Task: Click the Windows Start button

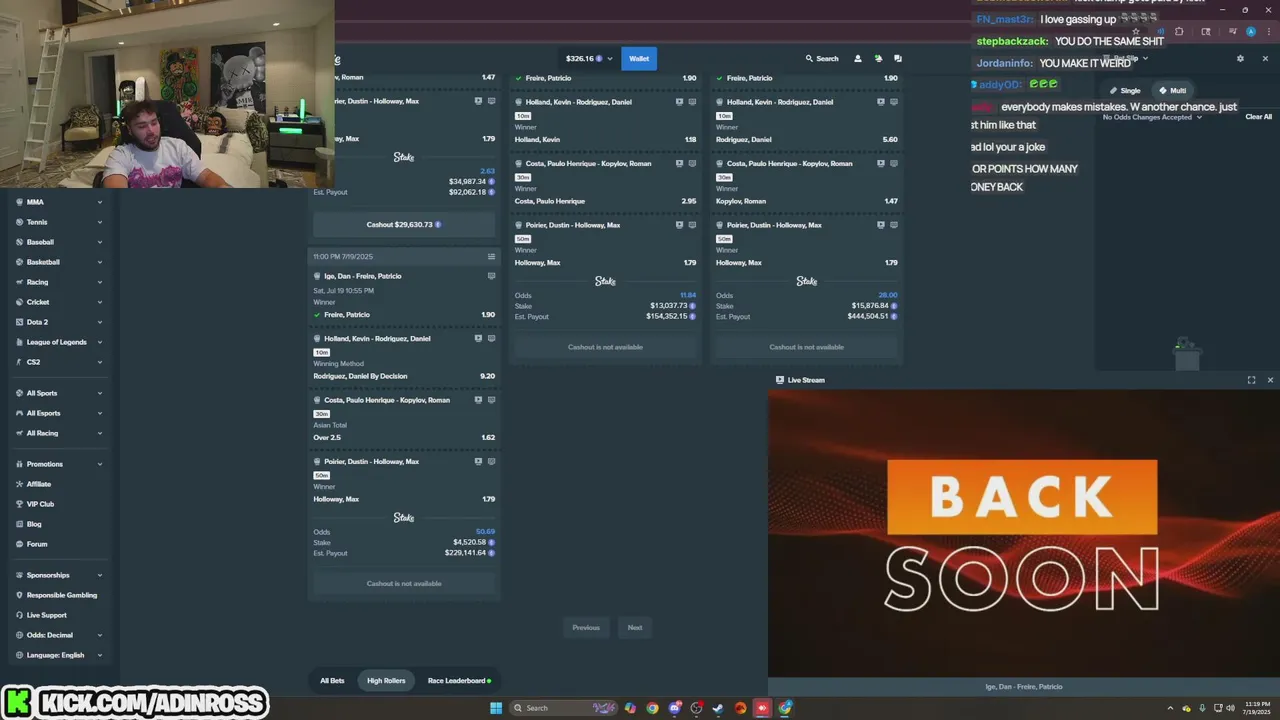Action: click(x=495, y=708)
